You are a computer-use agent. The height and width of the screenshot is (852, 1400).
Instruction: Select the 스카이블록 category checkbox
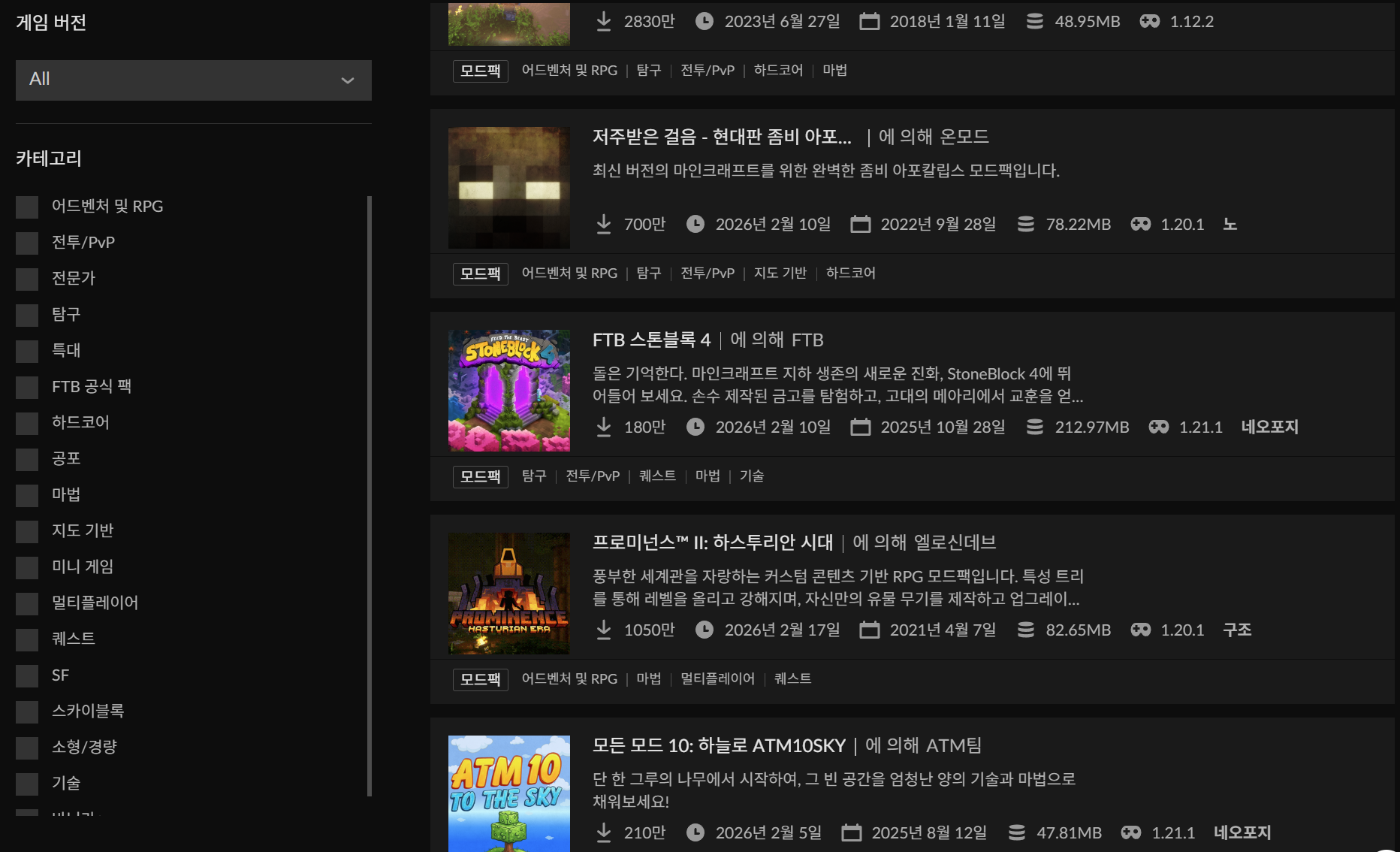point(27,712)
